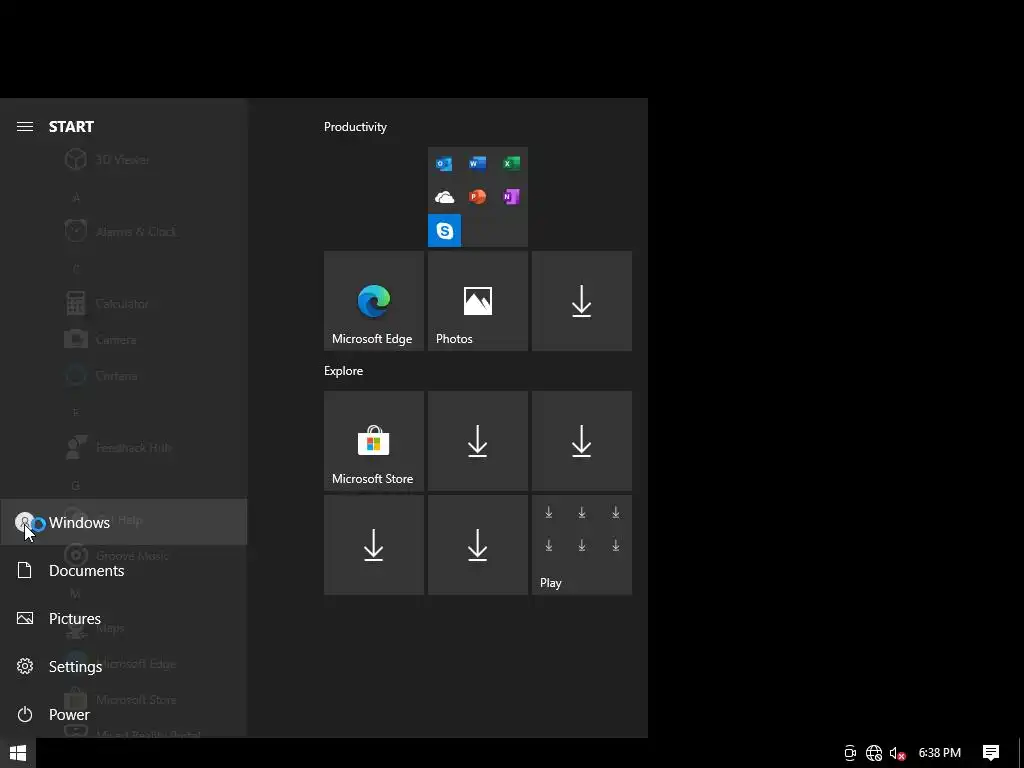Open OneDrive from the Office tile folder
1024x768 pixels.
coord(444,197)
